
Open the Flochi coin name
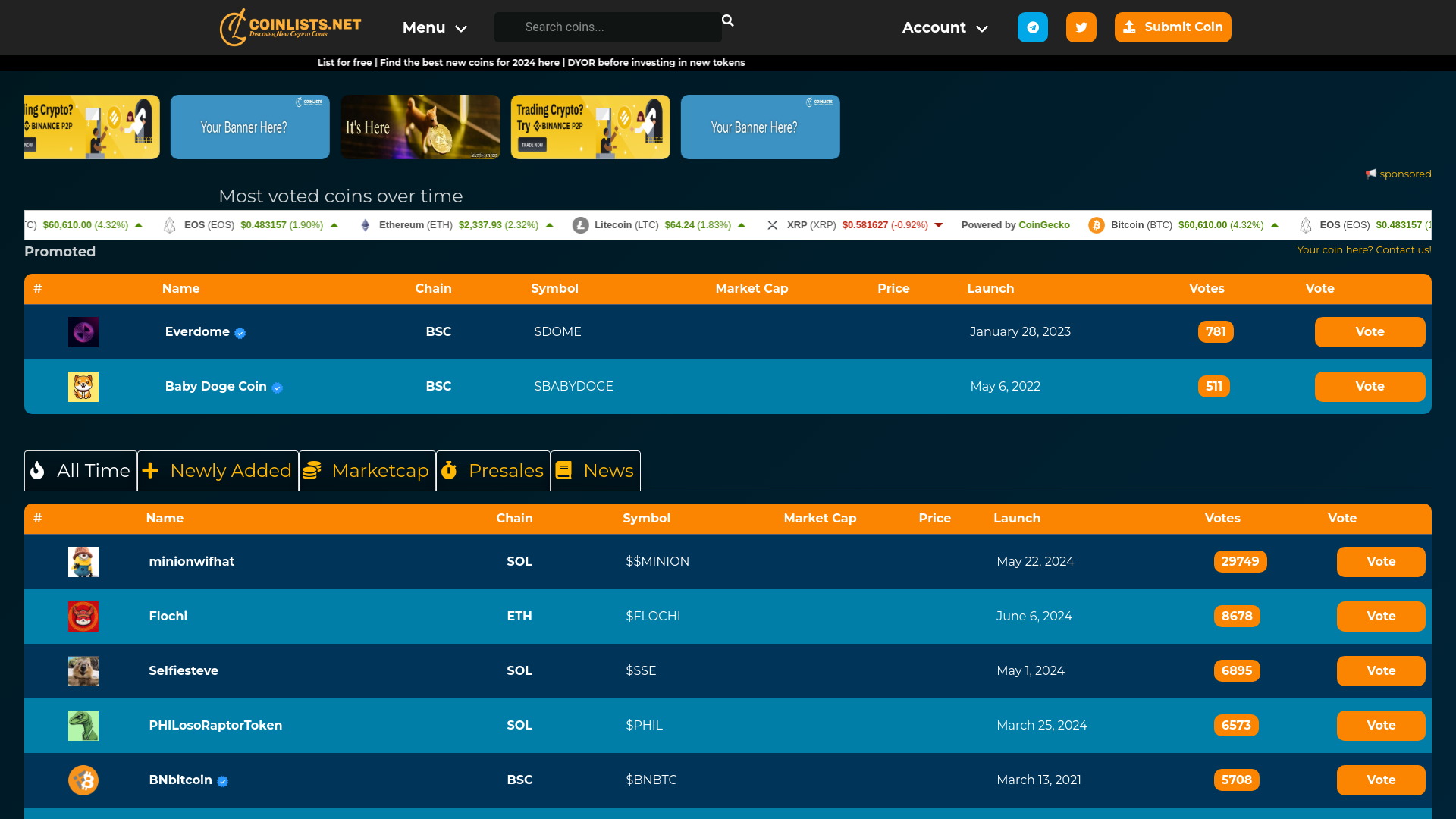coord(168,617)
